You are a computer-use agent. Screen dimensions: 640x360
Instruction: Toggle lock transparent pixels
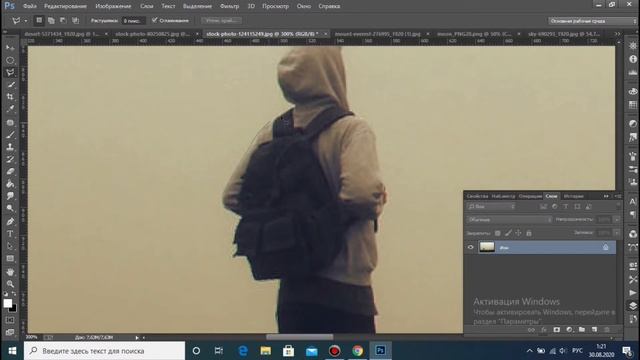click(x=498, y=233)
